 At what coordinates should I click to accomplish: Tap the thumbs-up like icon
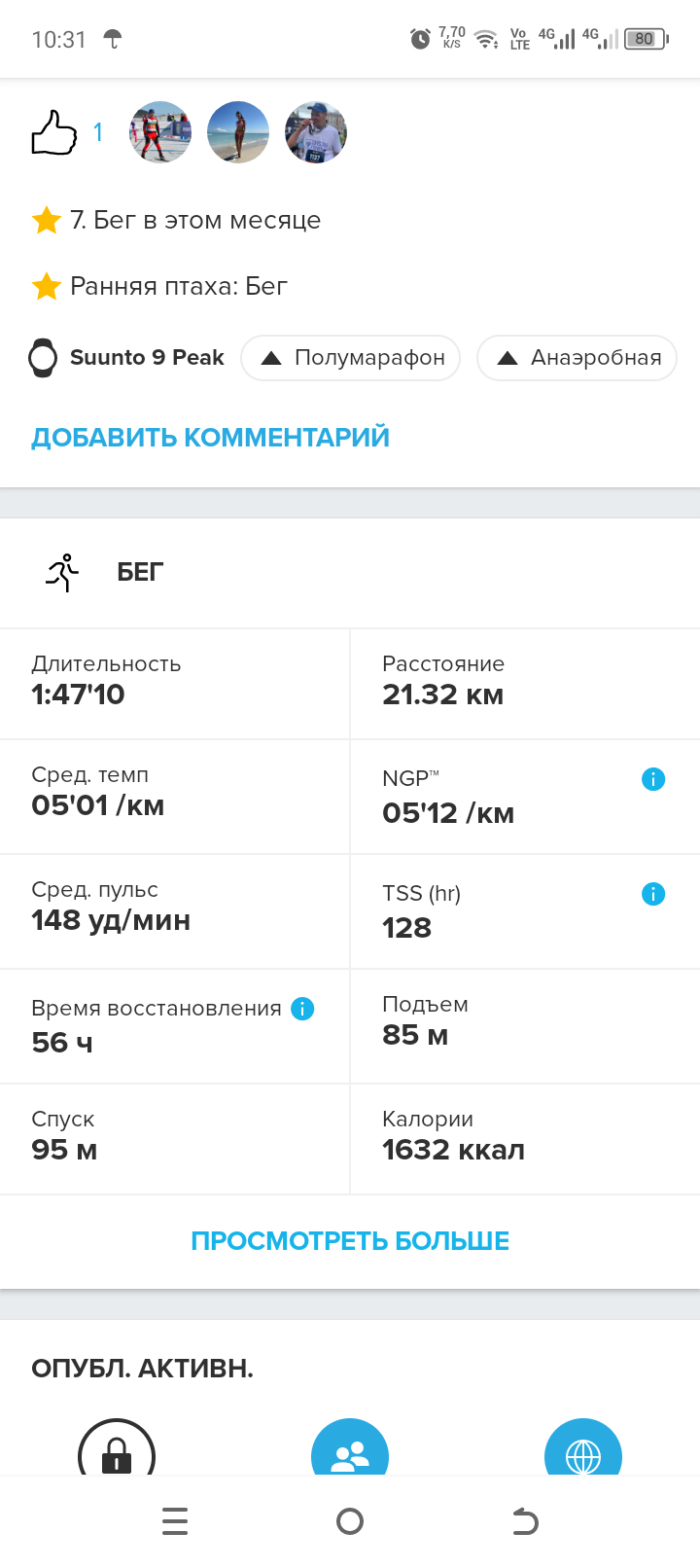tap(54, 133)
